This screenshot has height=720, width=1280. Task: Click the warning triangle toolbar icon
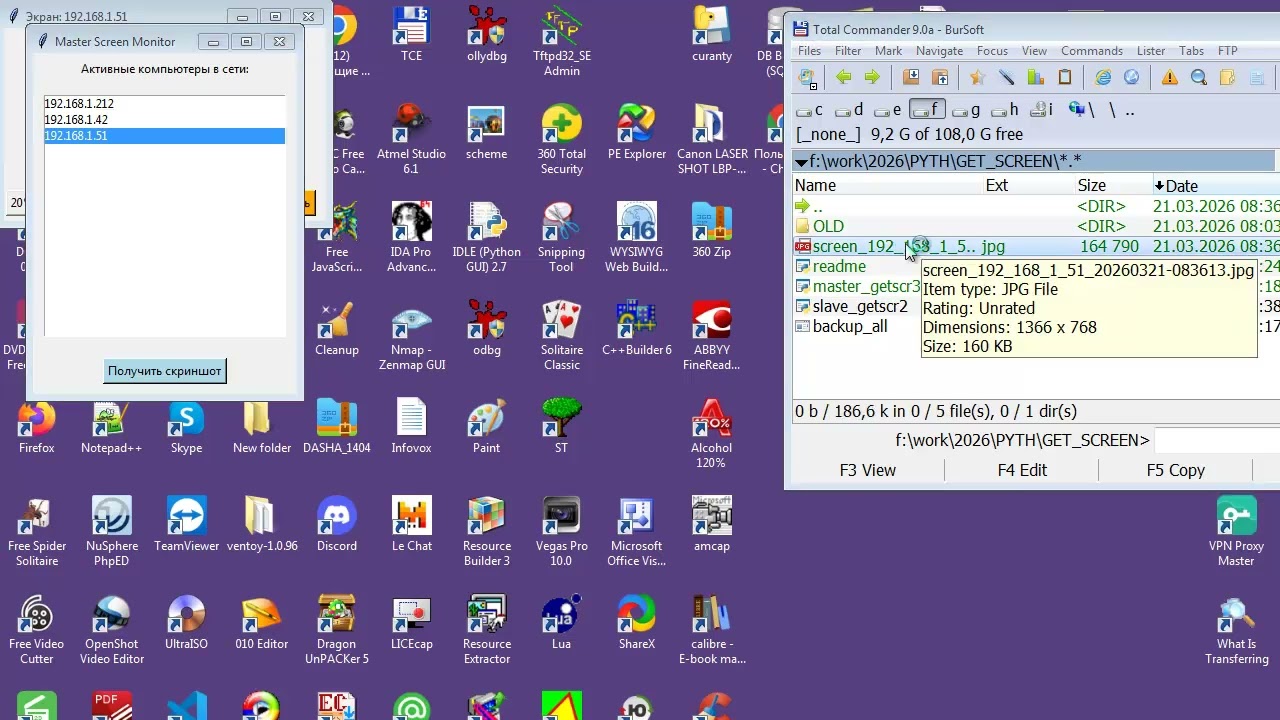click(1170, 78)
